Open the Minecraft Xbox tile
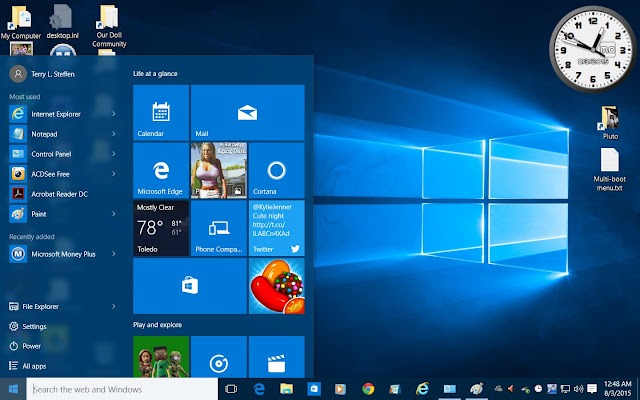Image resolution: width=640 pixels, height=400 pixels. [x=161, y=357]
